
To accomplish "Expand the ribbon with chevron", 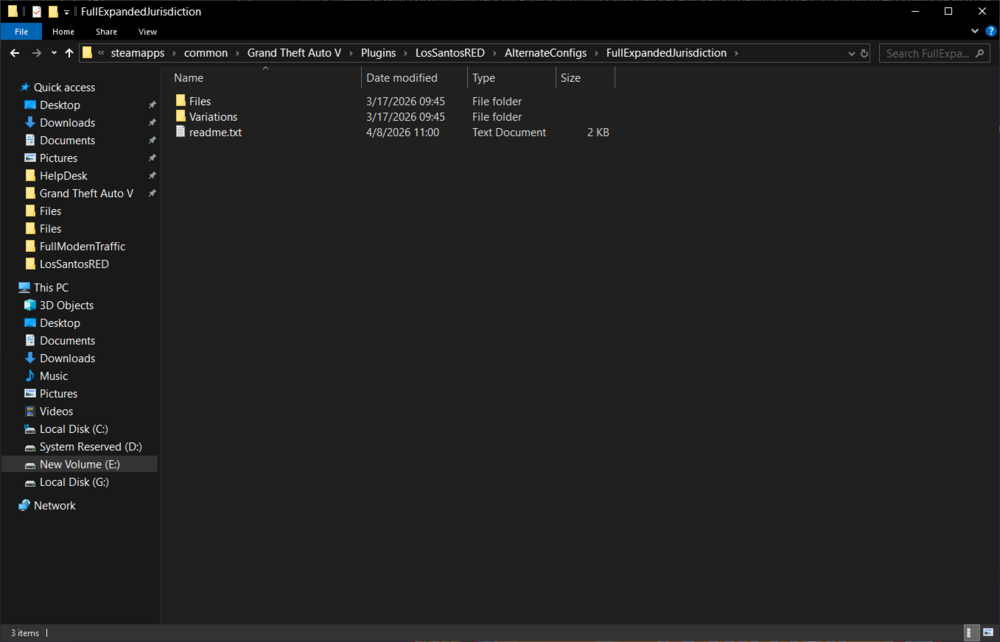I will pos(974,31).
